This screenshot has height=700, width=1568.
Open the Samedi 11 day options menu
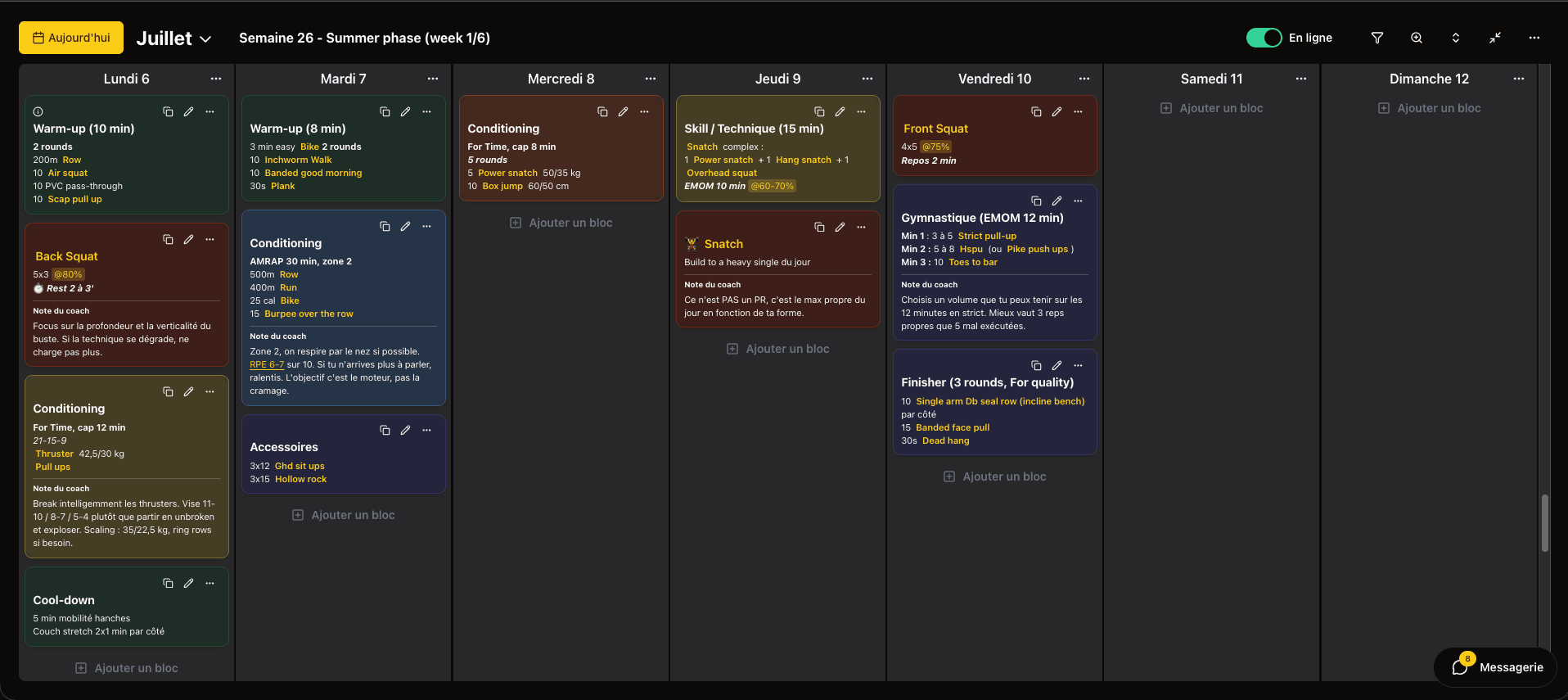pos(1301,79)
